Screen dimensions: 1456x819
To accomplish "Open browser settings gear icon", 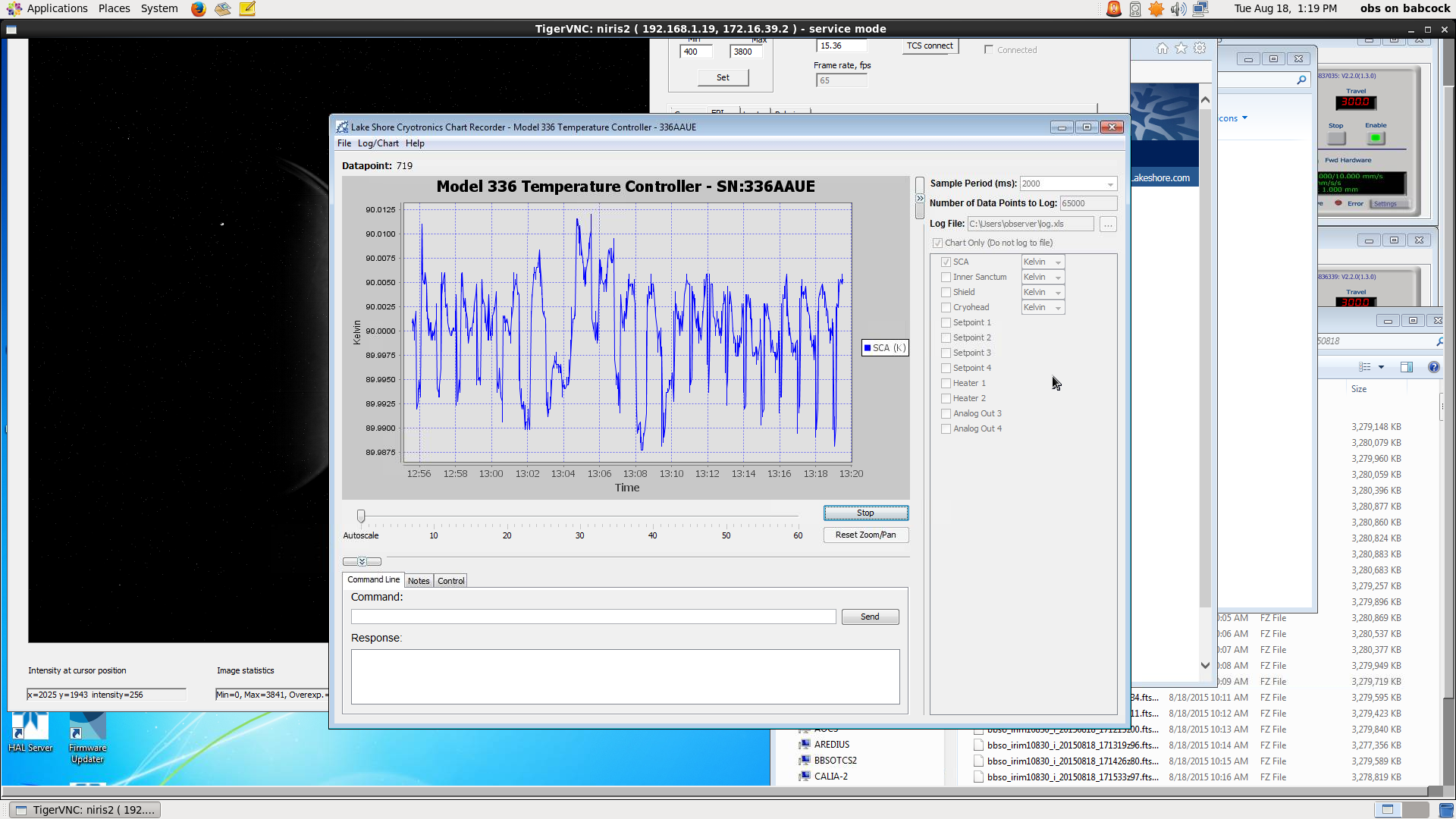I will point(1200,49).
